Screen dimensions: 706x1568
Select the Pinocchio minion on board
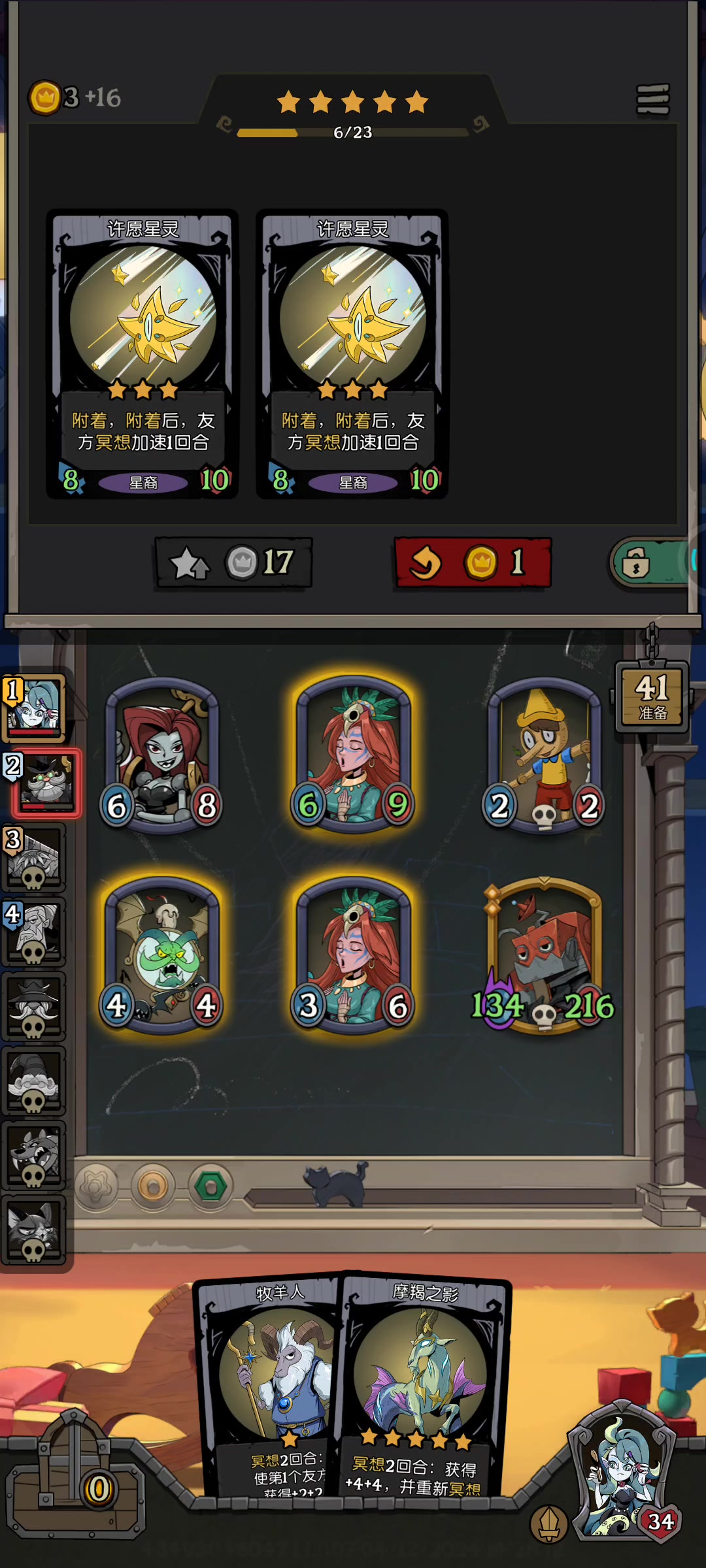click(x=544, y=755)
